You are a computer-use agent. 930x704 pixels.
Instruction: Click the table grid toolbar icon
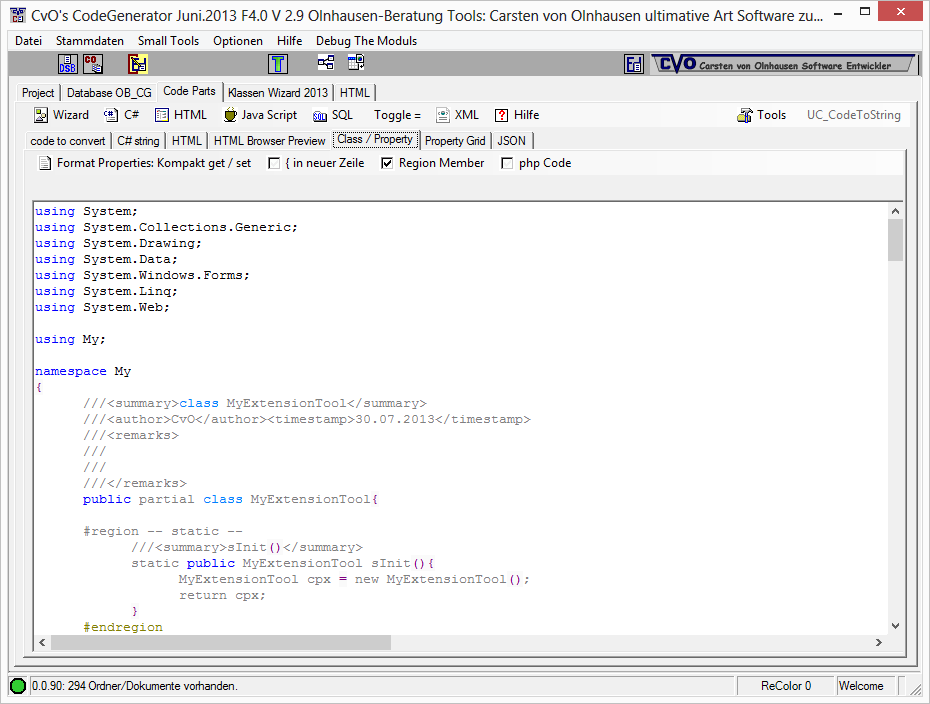[x=356, y=62]
